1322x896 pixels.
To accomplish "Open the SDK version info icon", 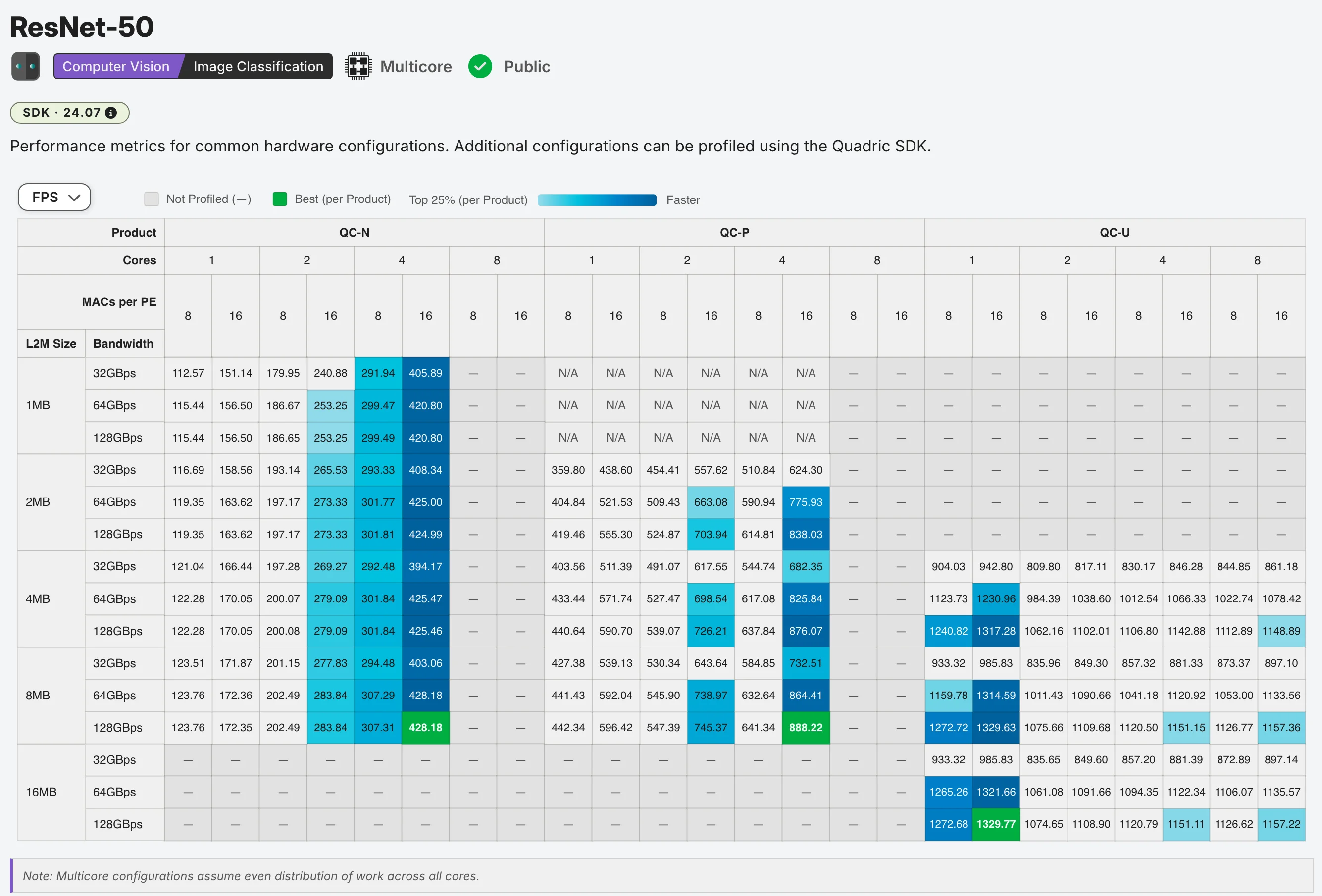I will [111, 113].
